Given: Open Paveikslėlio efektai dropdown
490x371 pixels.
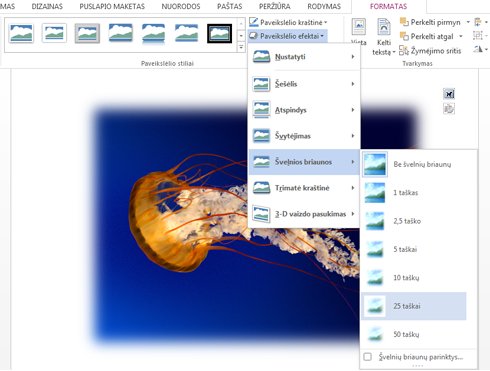Looking at the screenshot, I should point(288,36).
